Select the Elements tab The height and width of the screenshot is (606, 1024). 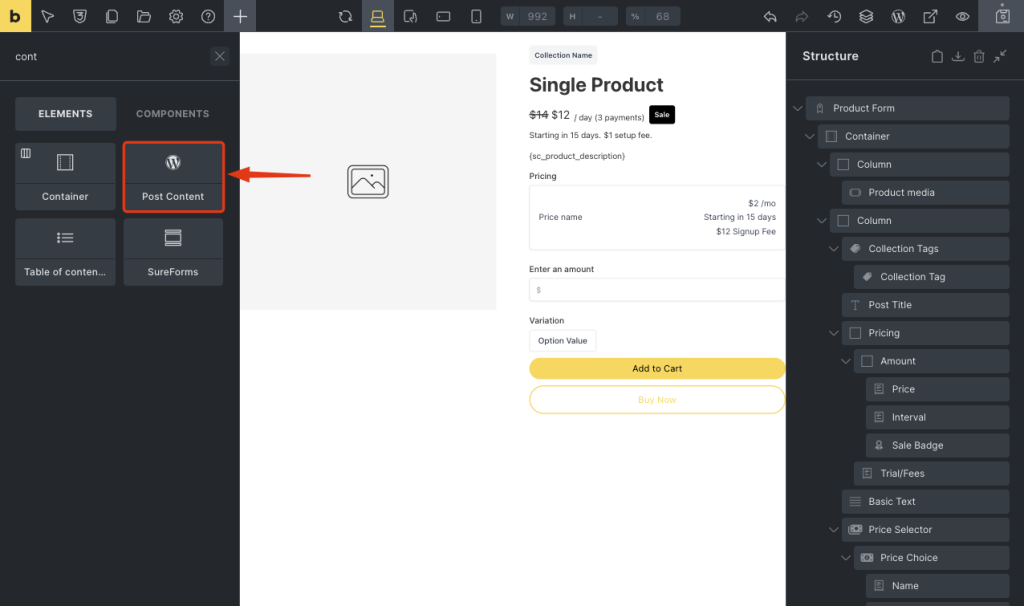tap(65, 114)
